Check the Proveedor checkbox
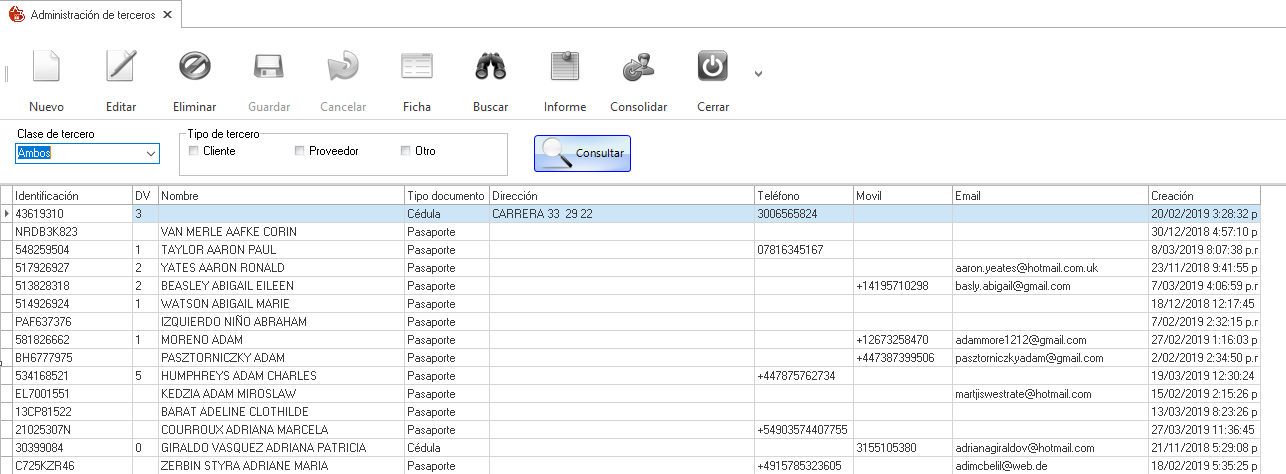The height and width of the screenshot is (474, 1286). (300, 151)
